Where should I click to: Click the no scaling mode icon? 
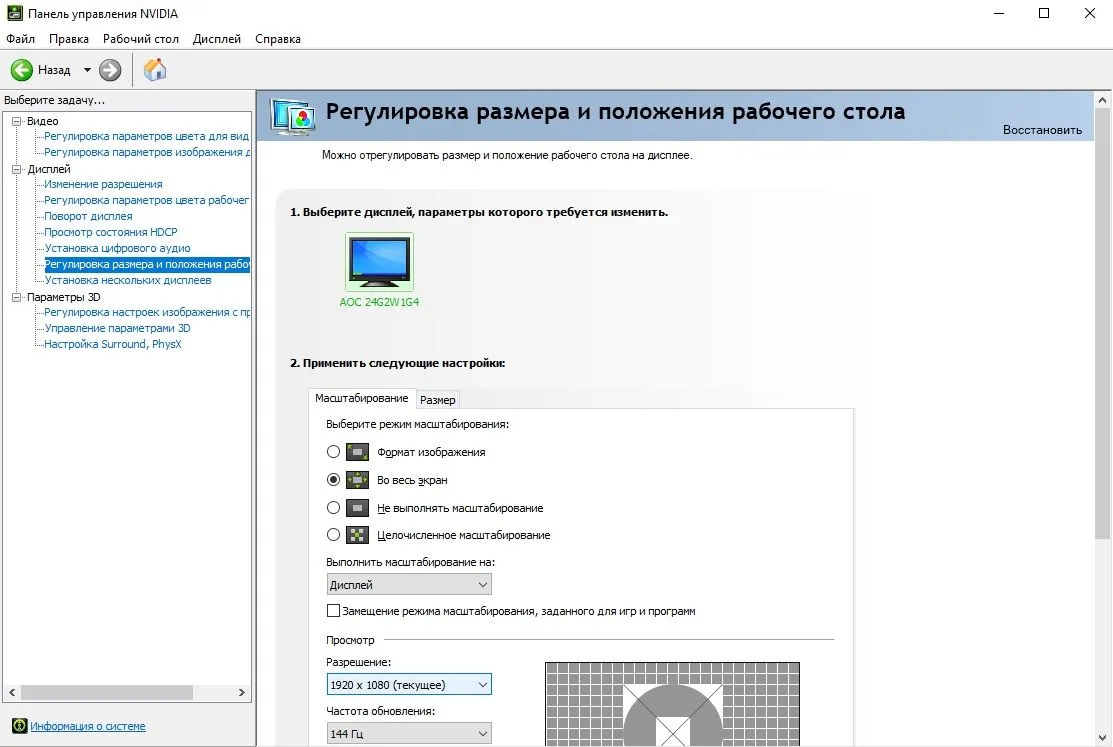click(357, 508)
